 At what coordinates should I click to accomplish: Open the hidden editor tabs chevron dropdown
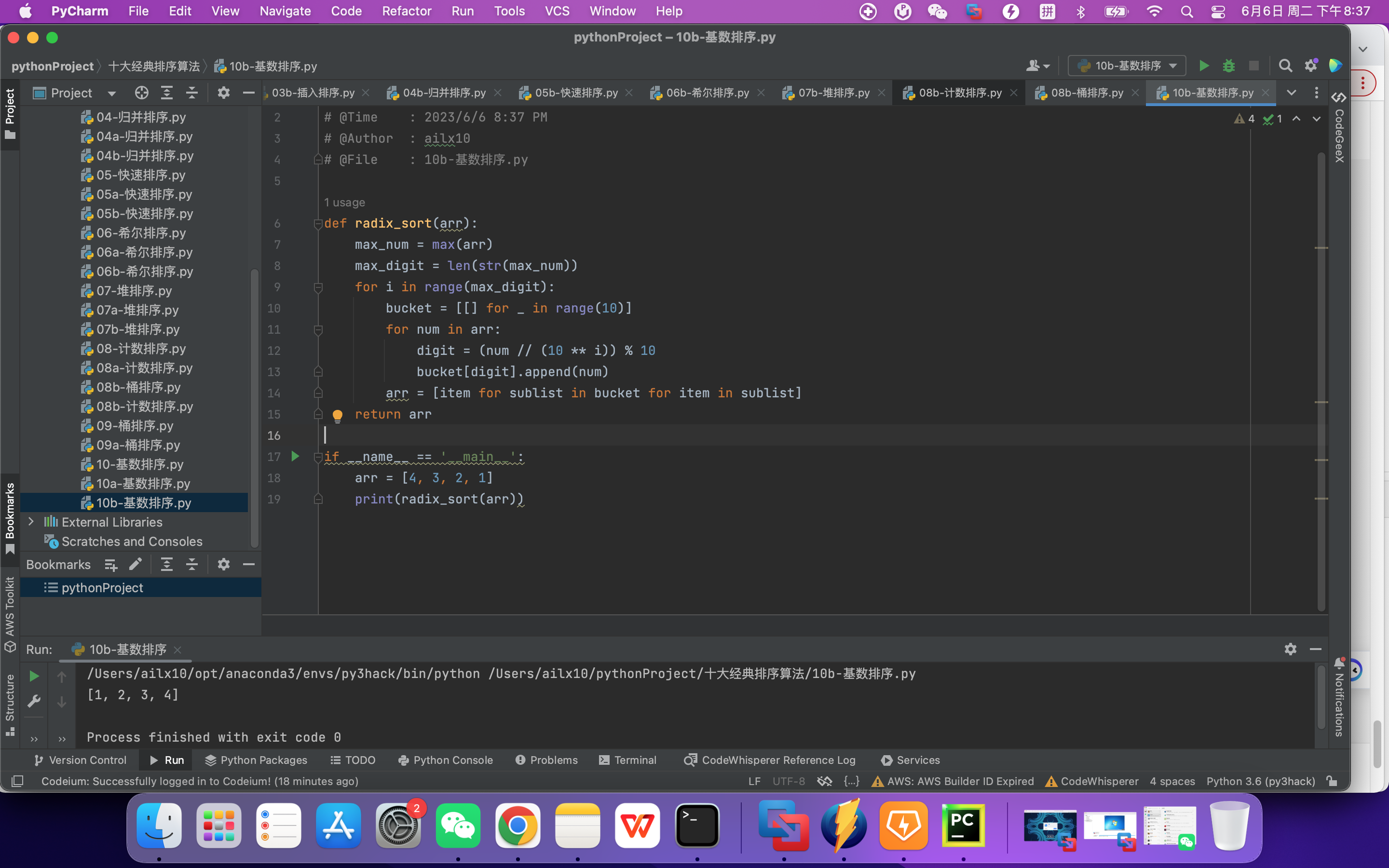(1292, 93)
